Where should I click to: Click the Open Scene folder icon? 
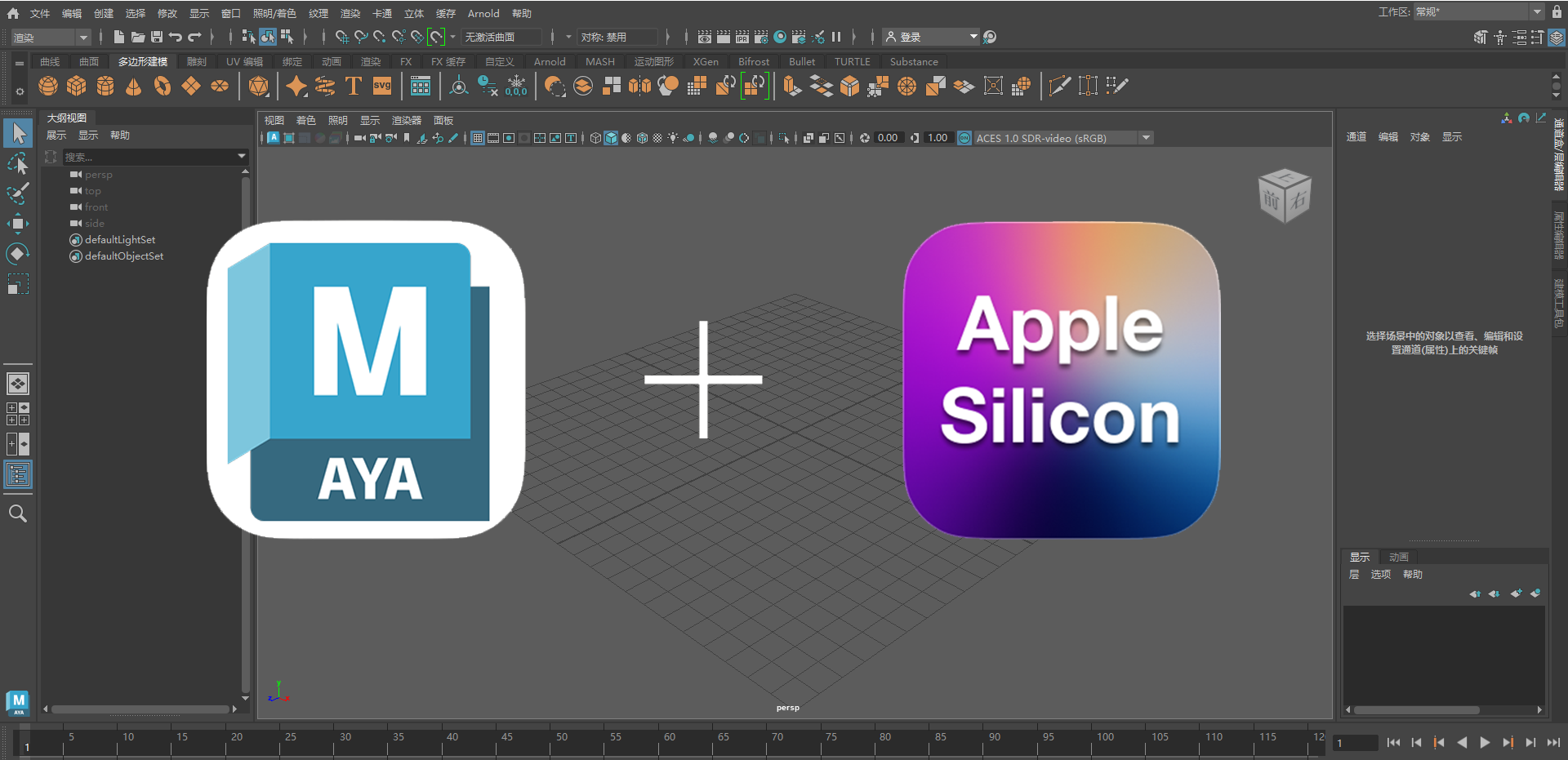(138, 37)
